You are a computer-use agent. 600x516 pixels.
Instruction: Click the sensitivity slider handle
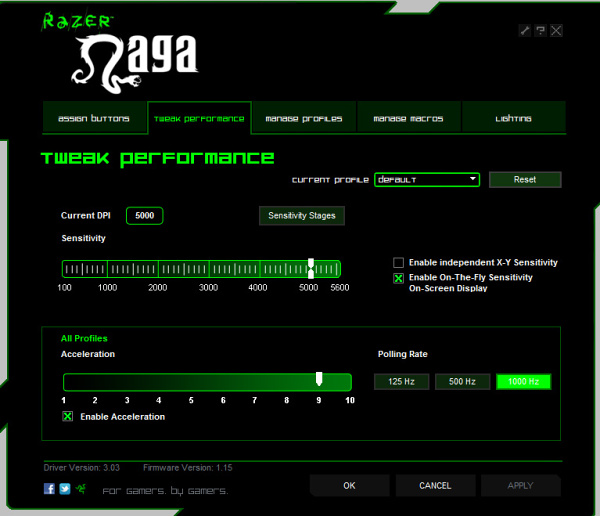311,268
